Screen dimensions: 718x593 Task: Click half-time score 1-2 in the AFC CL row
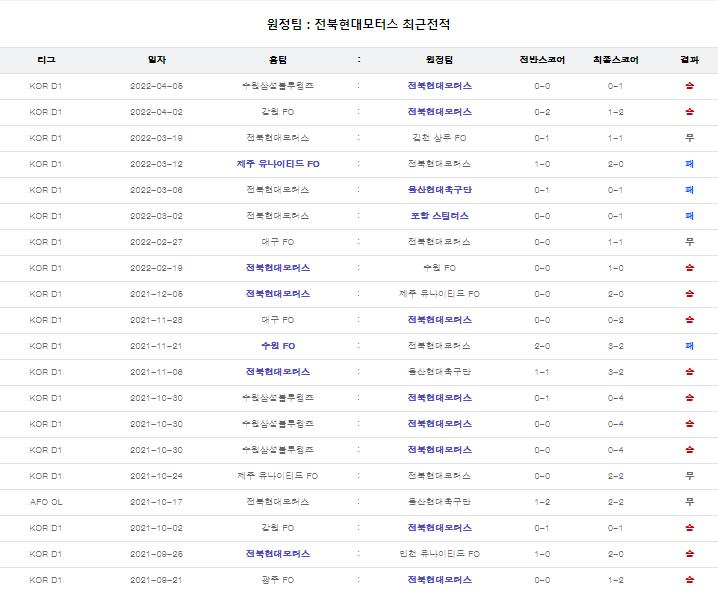tap(542, 502)
